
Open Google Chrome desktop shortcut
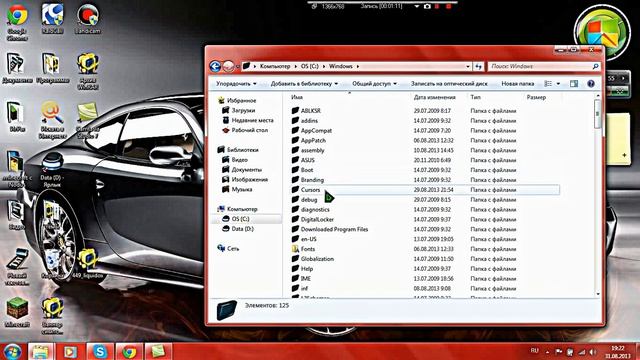tap(17, 22)
